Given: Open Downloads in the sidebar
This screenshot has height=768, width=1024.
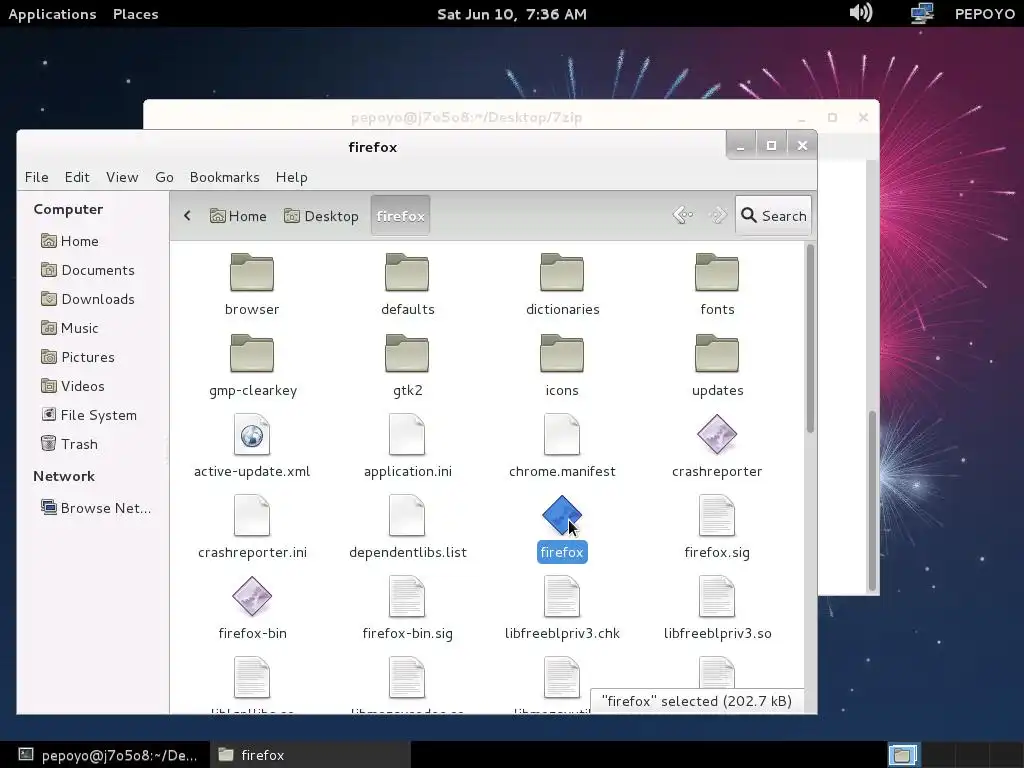Looking at the screenshot, I should point(88,299).
